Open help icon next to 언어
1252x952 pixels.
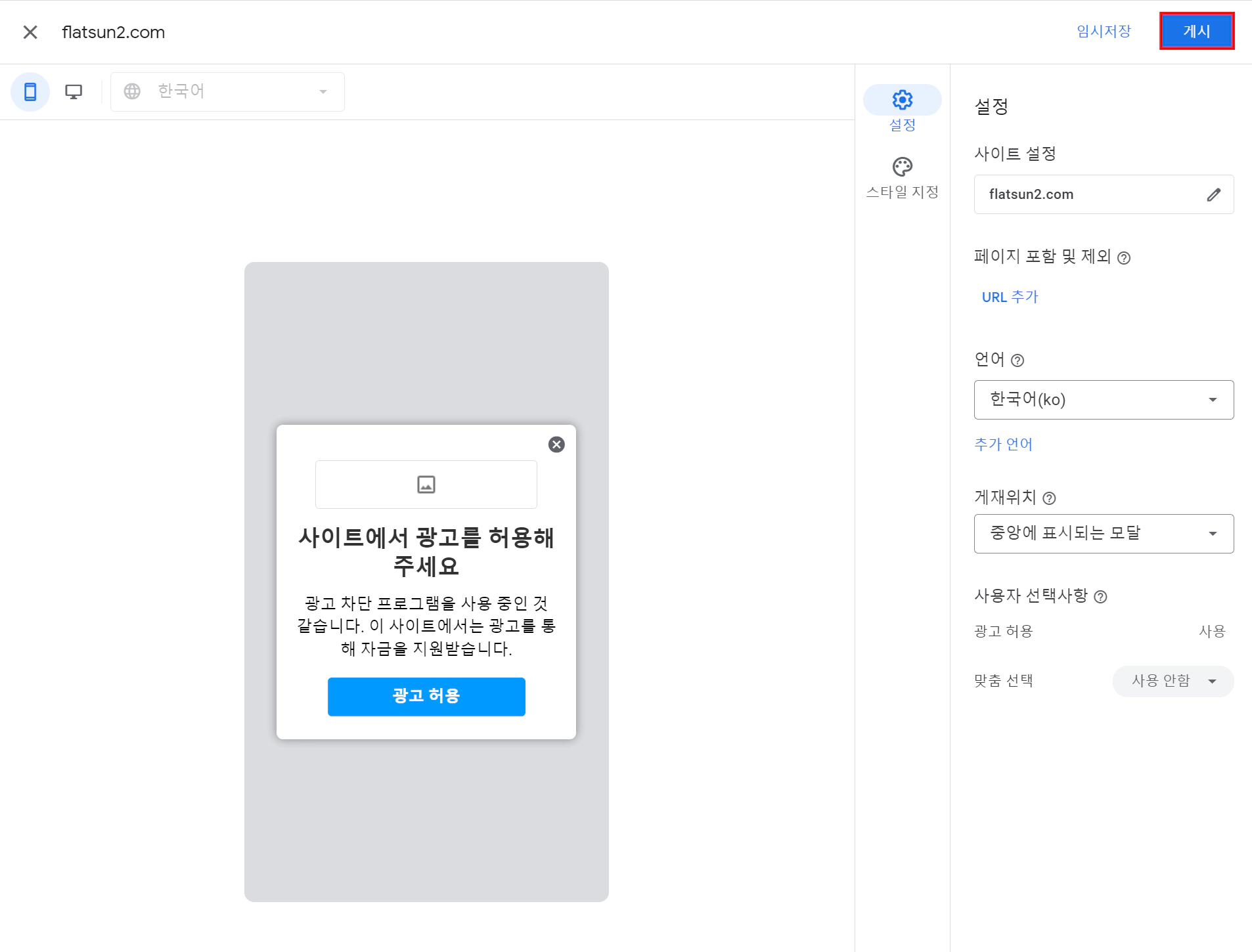tap(1017, 360)
